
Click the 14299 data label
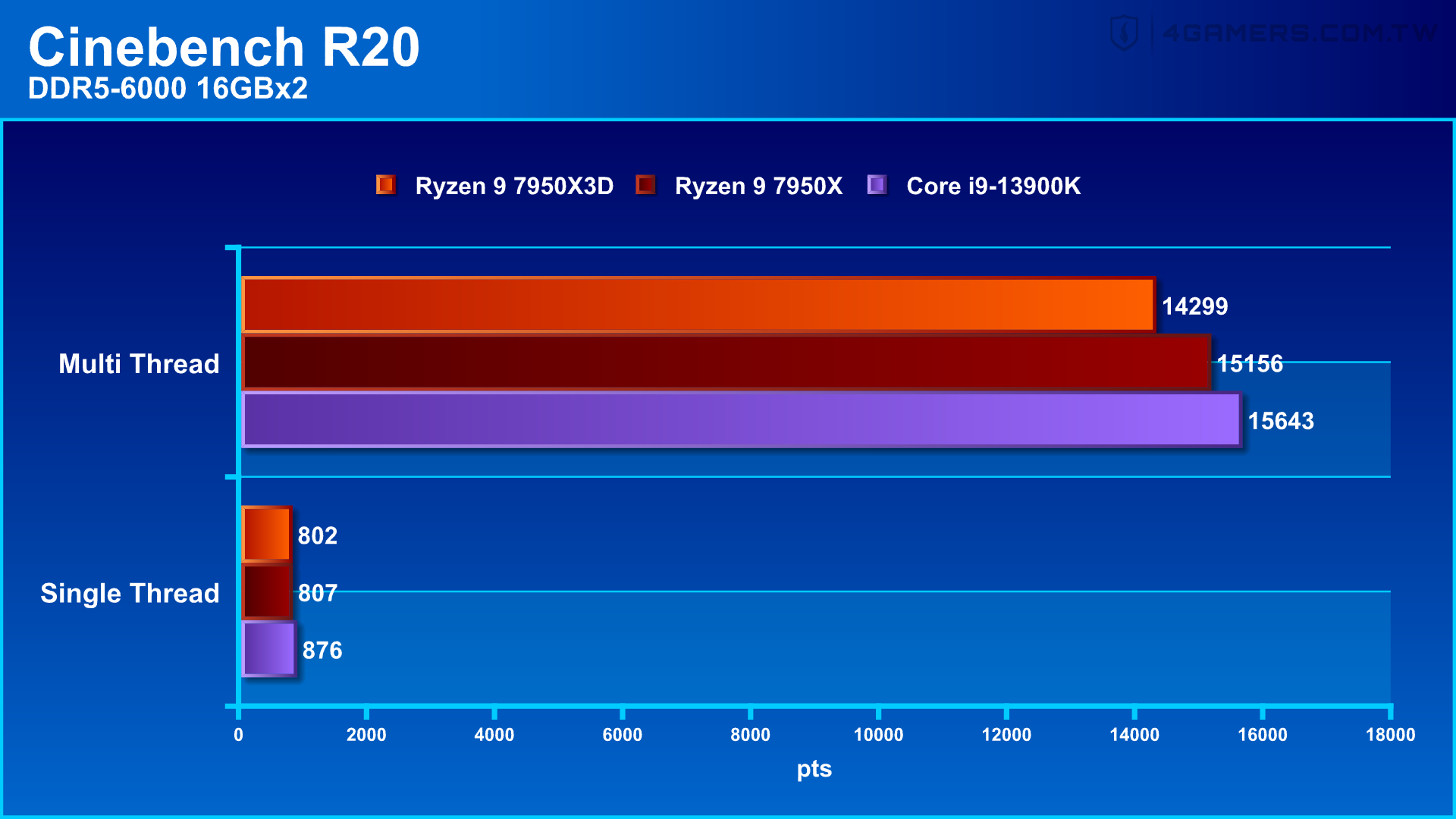(x=1195, y=306)
